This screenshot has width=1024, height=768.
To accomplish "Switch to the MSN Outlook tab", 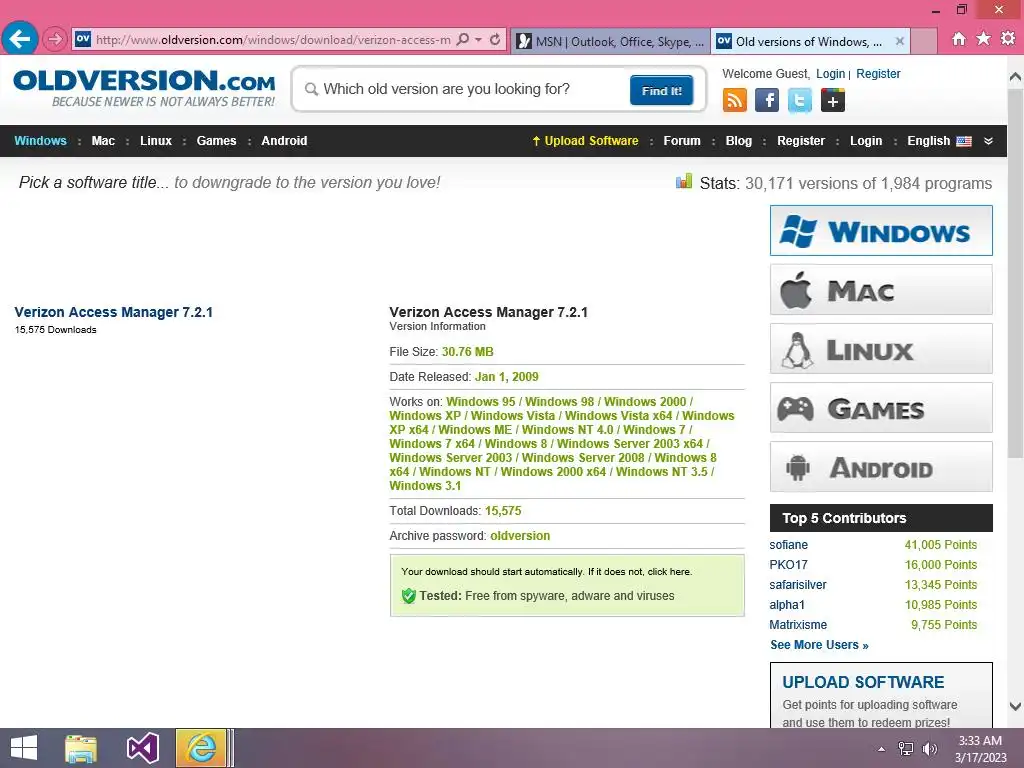I will pos(610,41).
